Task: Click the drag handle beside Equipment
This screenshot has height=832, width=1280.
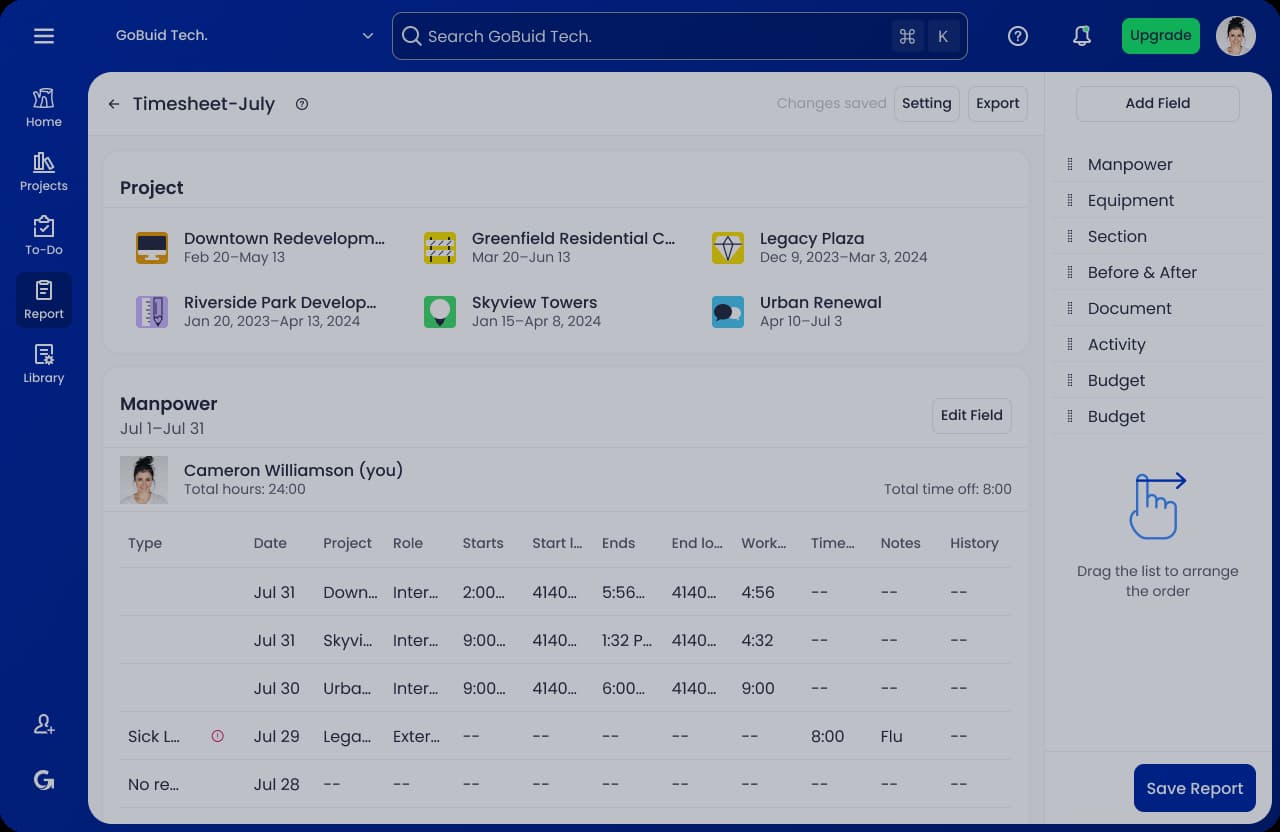Action: pos(1070,200)
